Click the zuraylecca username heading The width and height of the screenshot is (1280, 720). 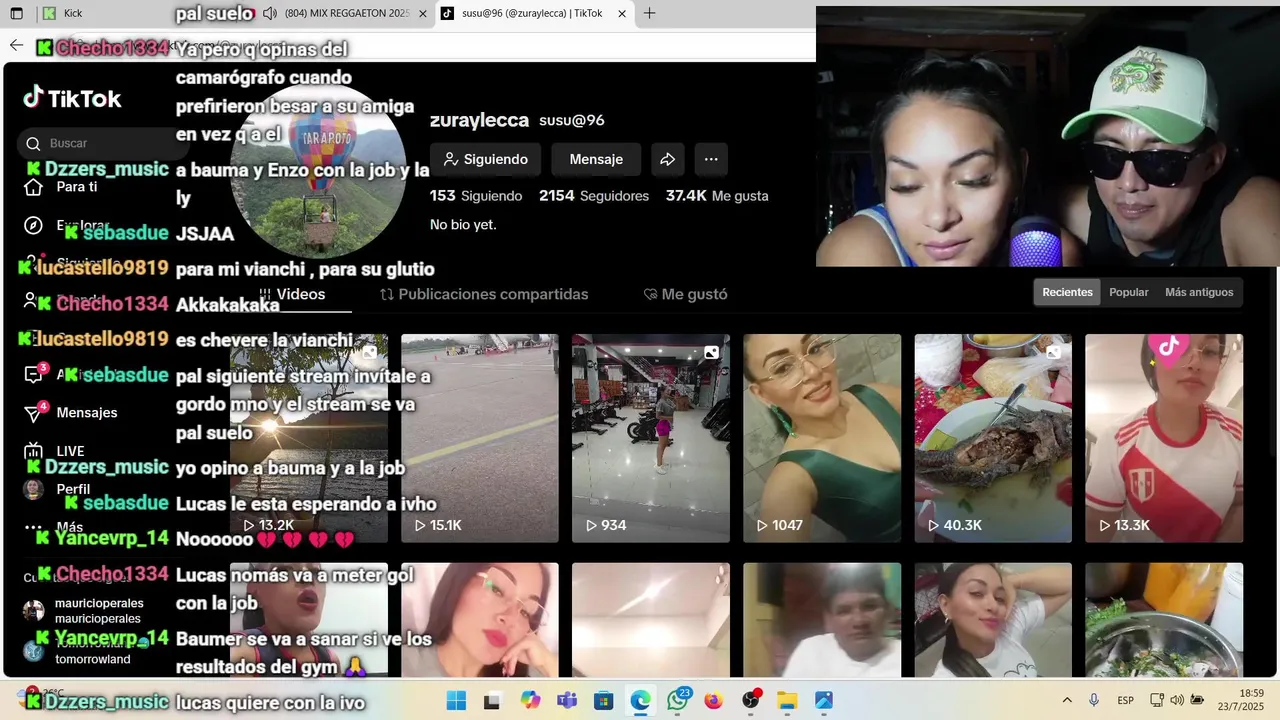[x=479, y=120]
